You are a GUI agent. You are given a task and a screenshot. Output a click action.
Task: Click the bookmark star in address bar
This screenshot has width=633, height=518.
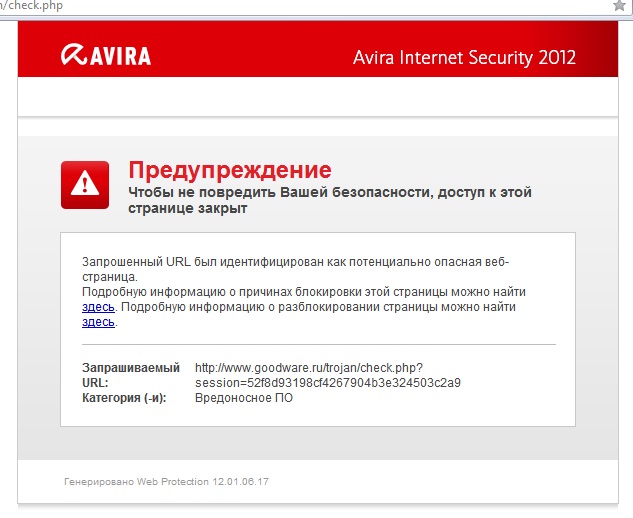click(619, 5)
